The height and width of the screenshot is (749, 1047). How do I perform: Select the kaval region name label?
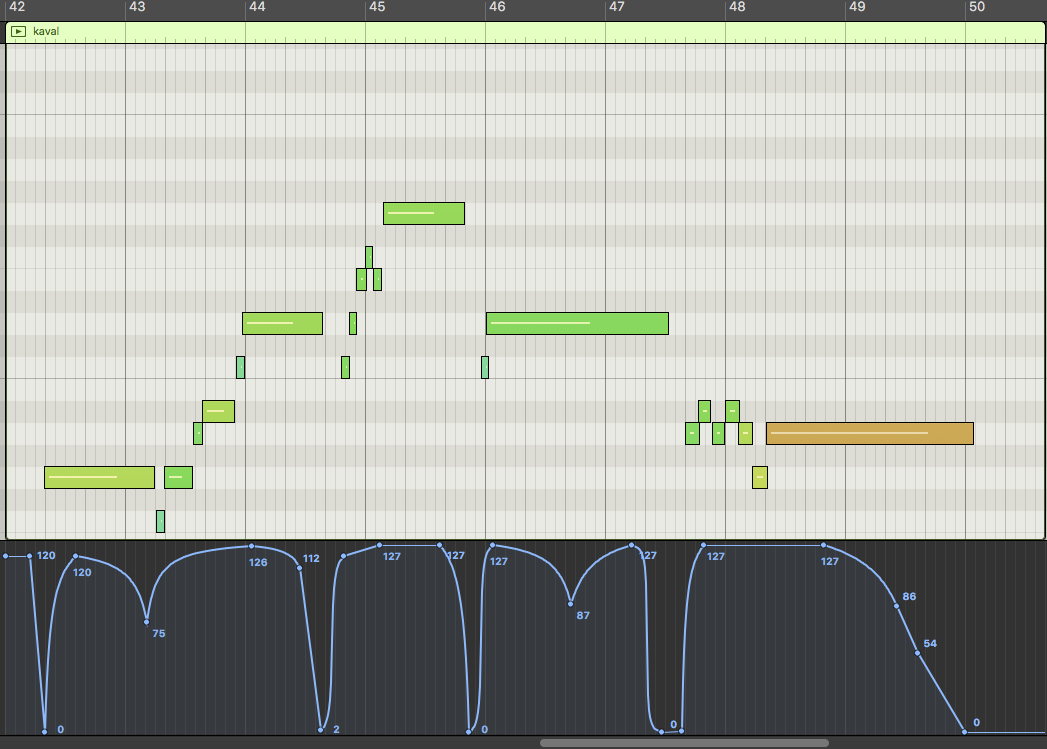point(46,31)
